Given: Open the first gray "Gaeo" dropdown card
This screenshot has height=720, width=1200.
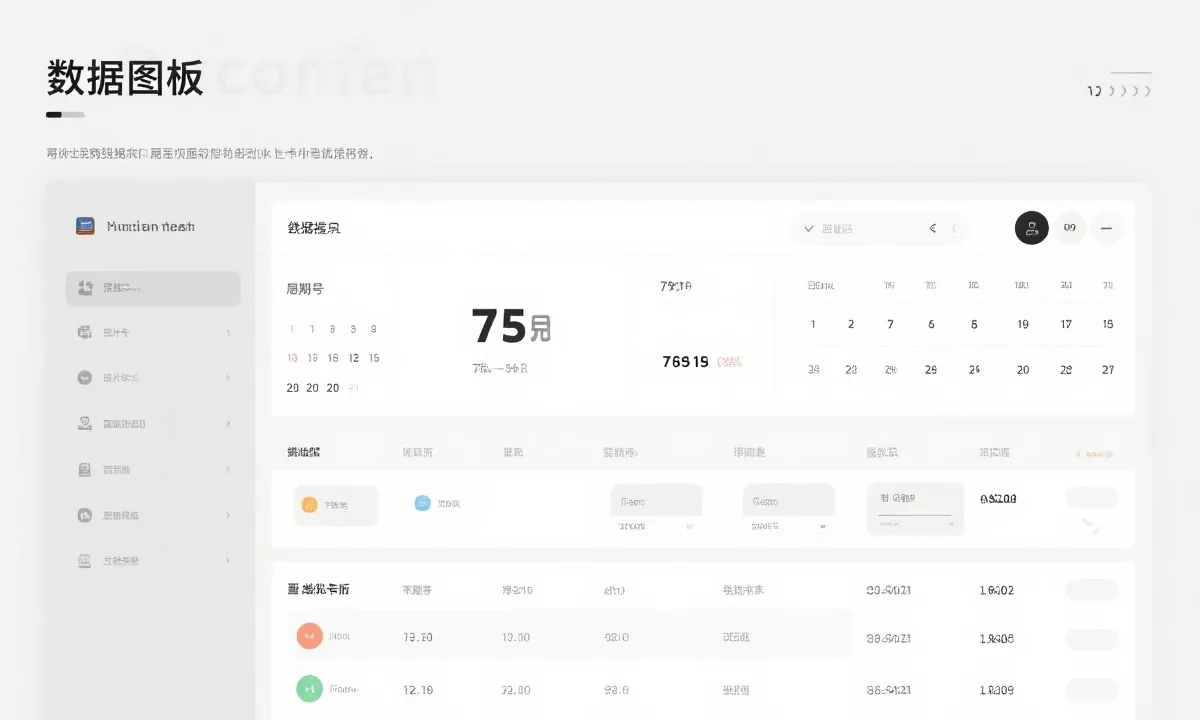Looking at the screenshot, I should coord(656,501).
